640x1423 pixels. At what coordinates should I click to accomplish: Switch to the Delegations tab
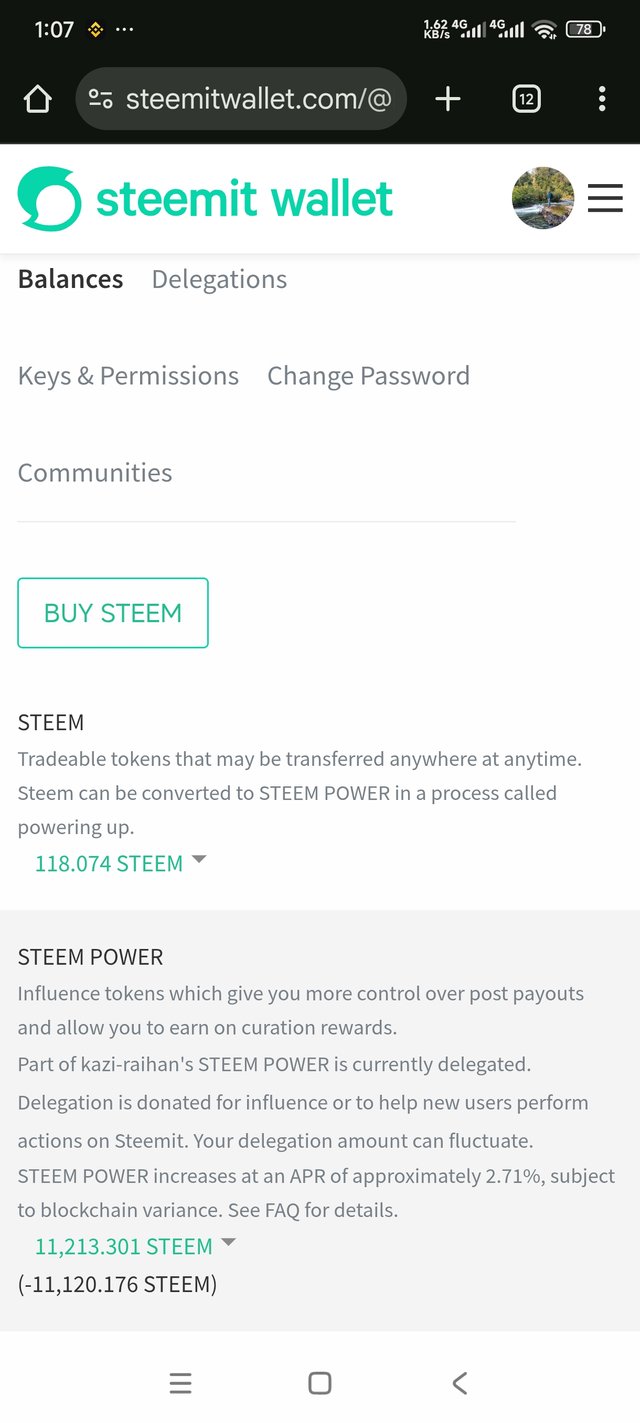(219, 279)
